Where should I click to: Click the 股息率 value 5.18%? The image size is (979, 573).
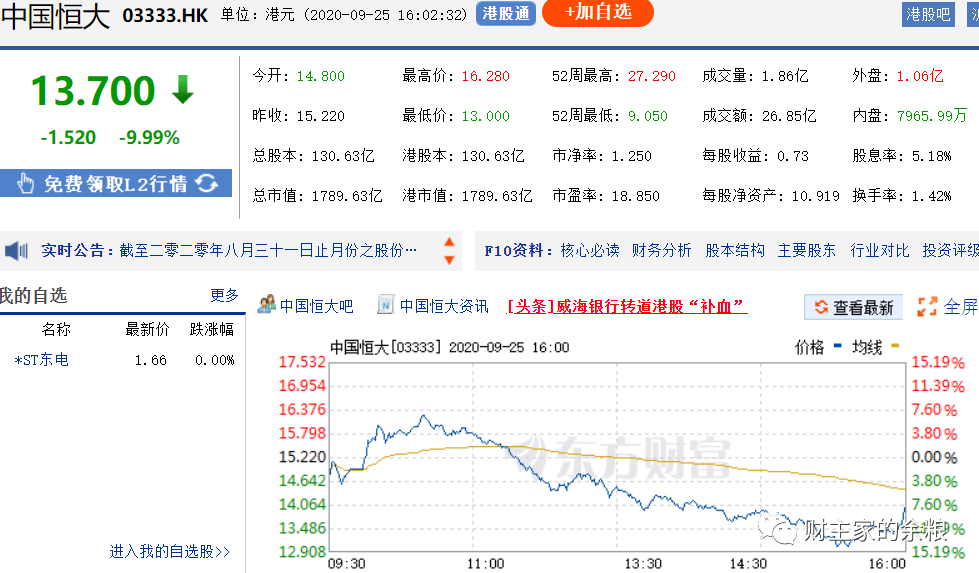pyautogui.click(x=932, y=156)
